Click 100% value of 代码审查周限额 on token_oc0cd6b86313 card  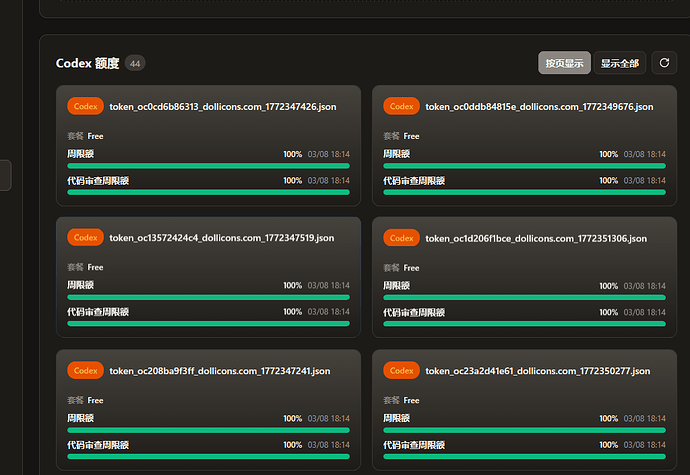pyautogui.click(x=293, y=180)
